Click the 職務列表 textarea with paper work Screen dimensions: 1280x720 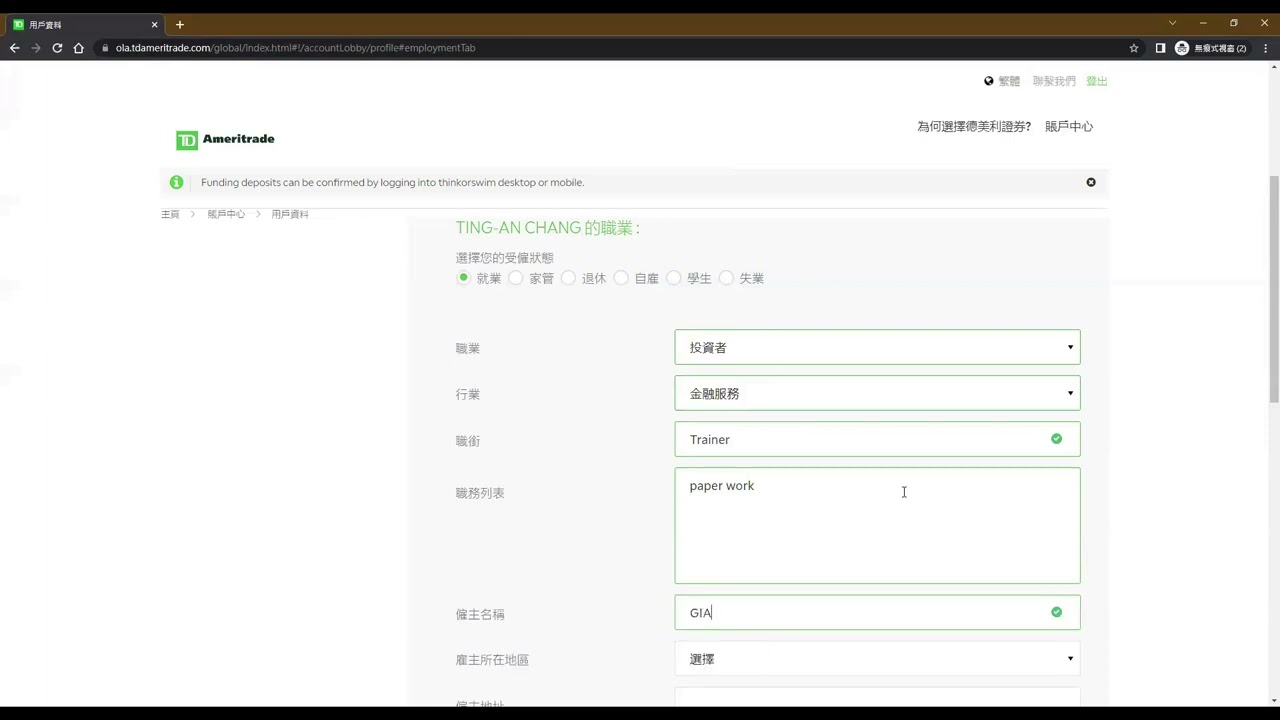[x=877, y=525]
